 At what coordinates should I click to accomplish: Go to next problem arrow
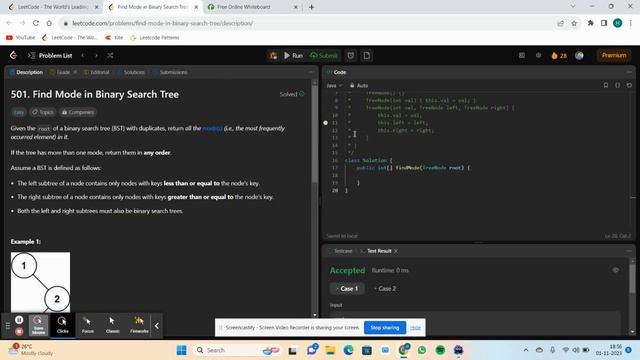point(96,56)
